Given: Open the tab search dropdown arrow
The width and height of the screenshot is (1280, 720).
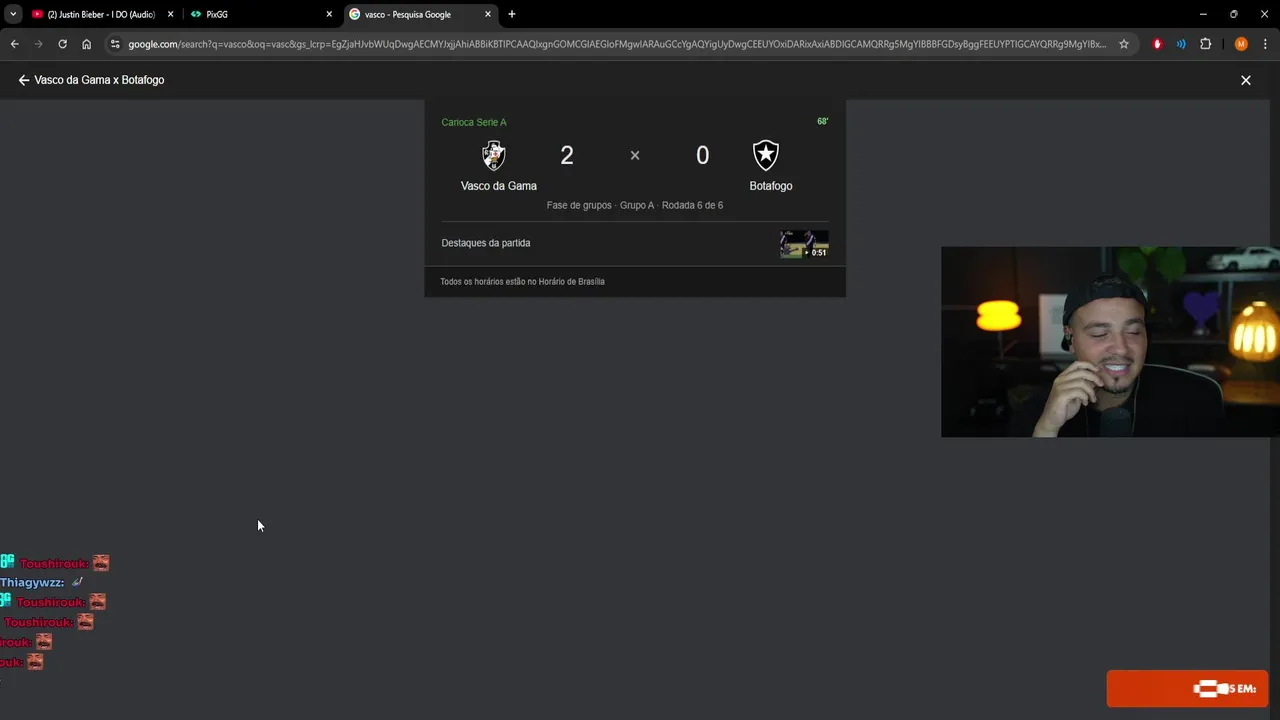Looking at the screenshot, I should click(x=13, y=14).
